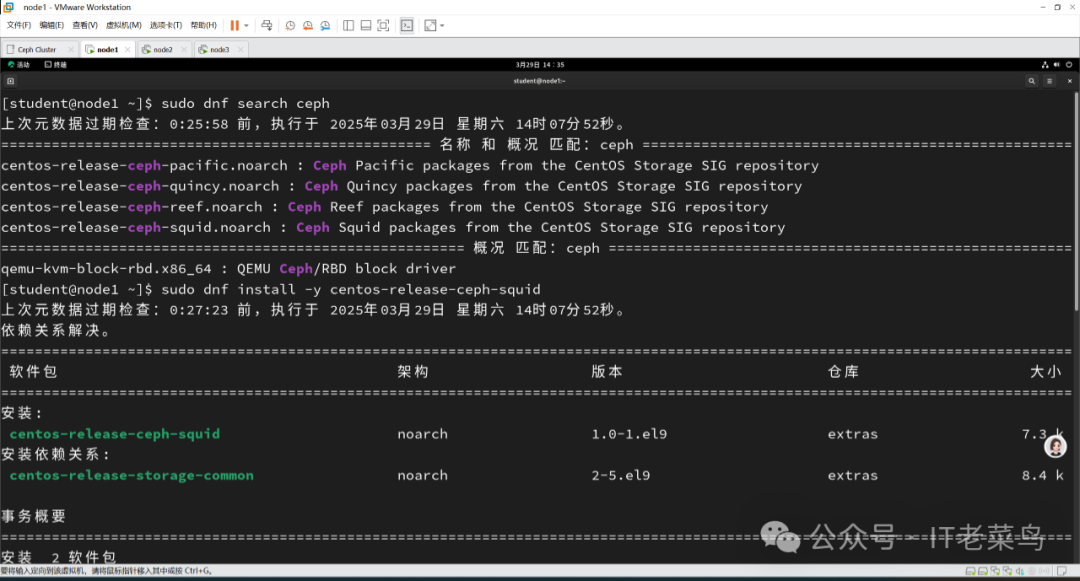
Task: Expand the stretch display dropdown arrow
Action: 442,25
